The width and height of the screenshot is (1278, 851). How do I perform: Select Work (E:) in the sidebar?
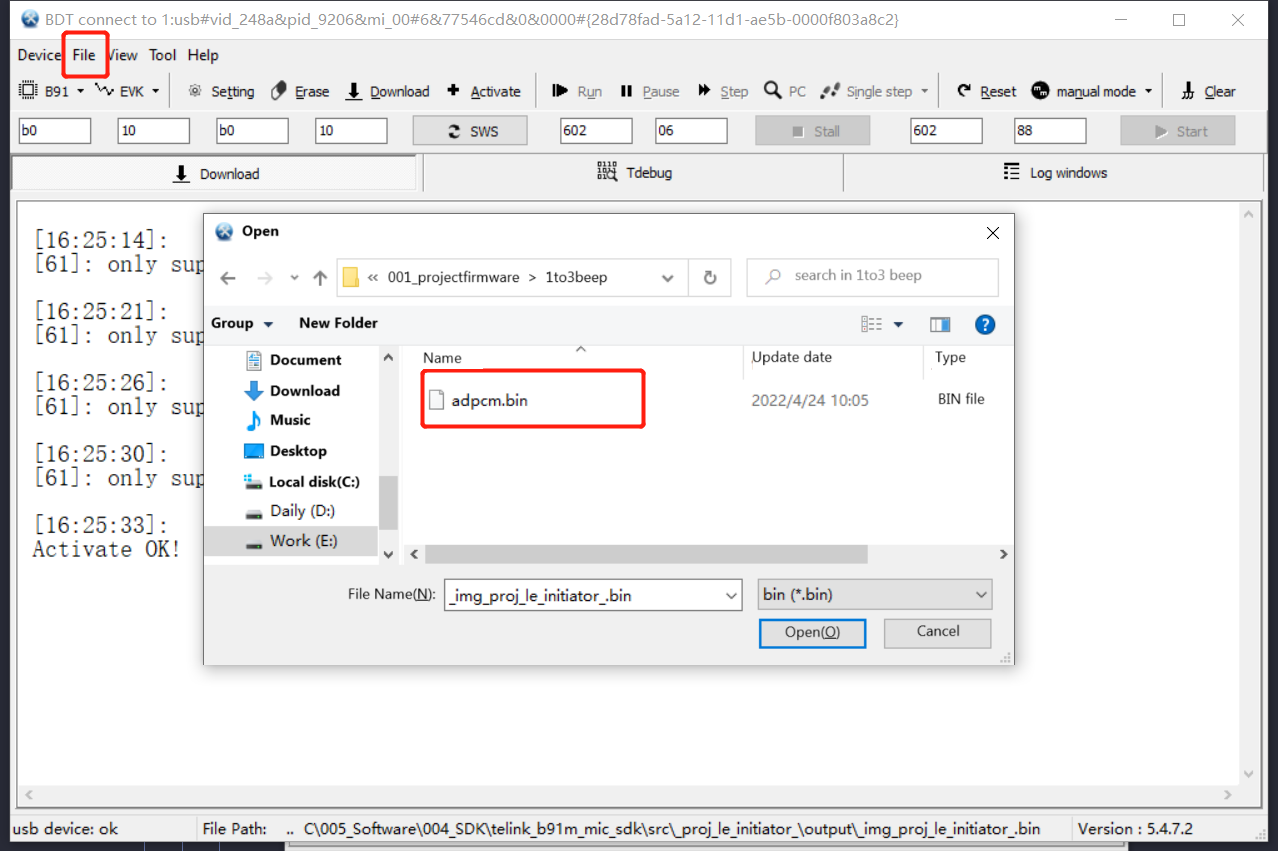pyautogui.click(x=305, y=541)
